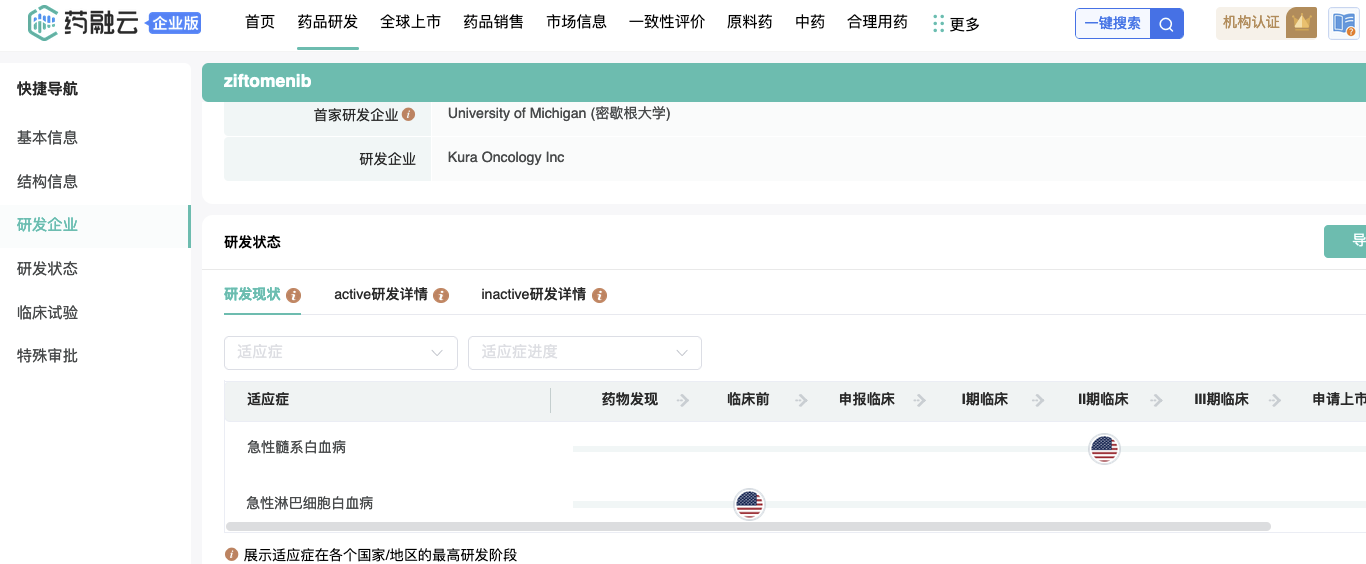Image resolution: width=1366 pixels, height=564 pixels.
Task: Click the crown icon on 机构认证
Action: [x=1300, y=22]
